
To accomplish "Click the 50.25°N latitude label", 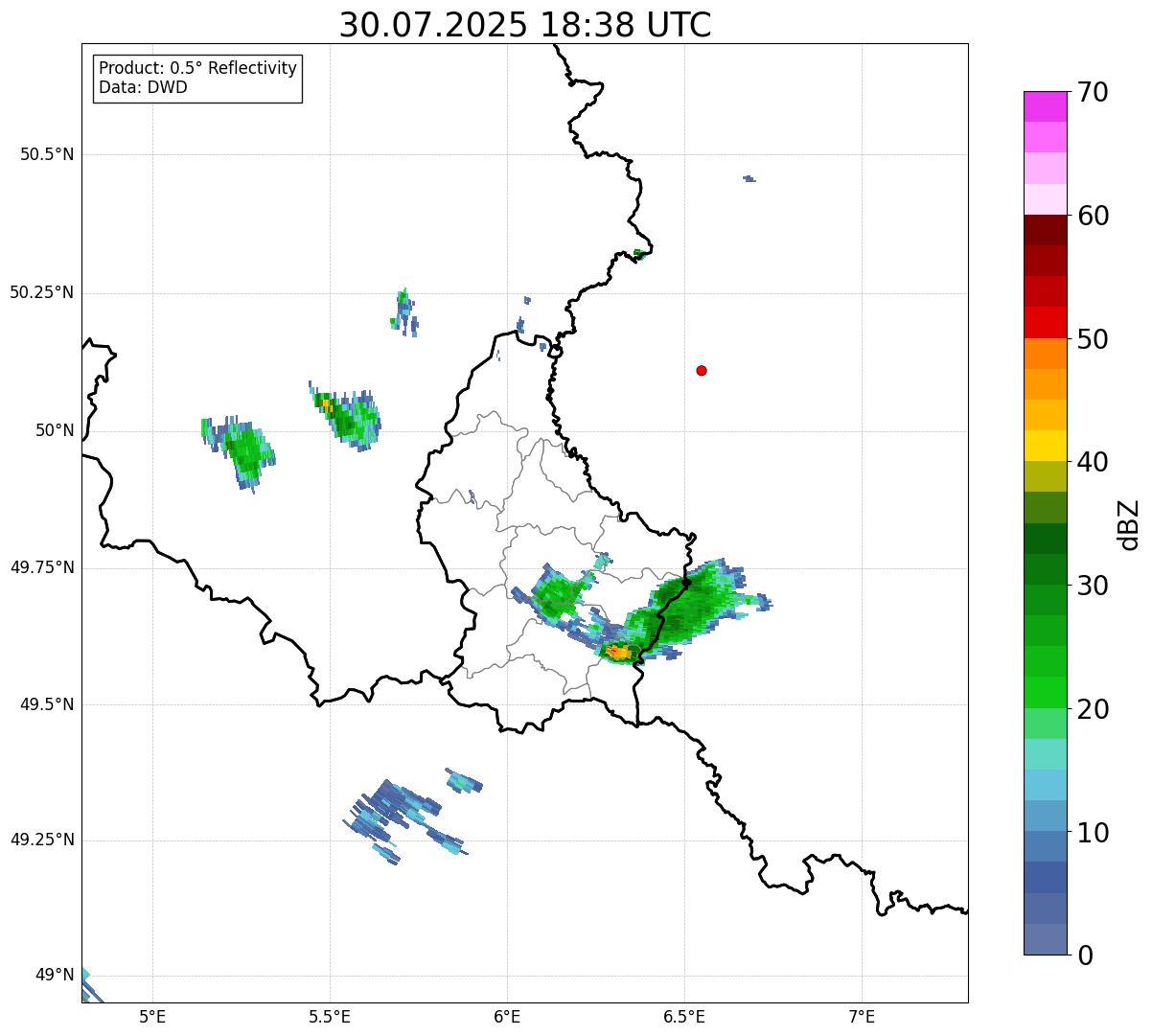I will click(41, 292).
